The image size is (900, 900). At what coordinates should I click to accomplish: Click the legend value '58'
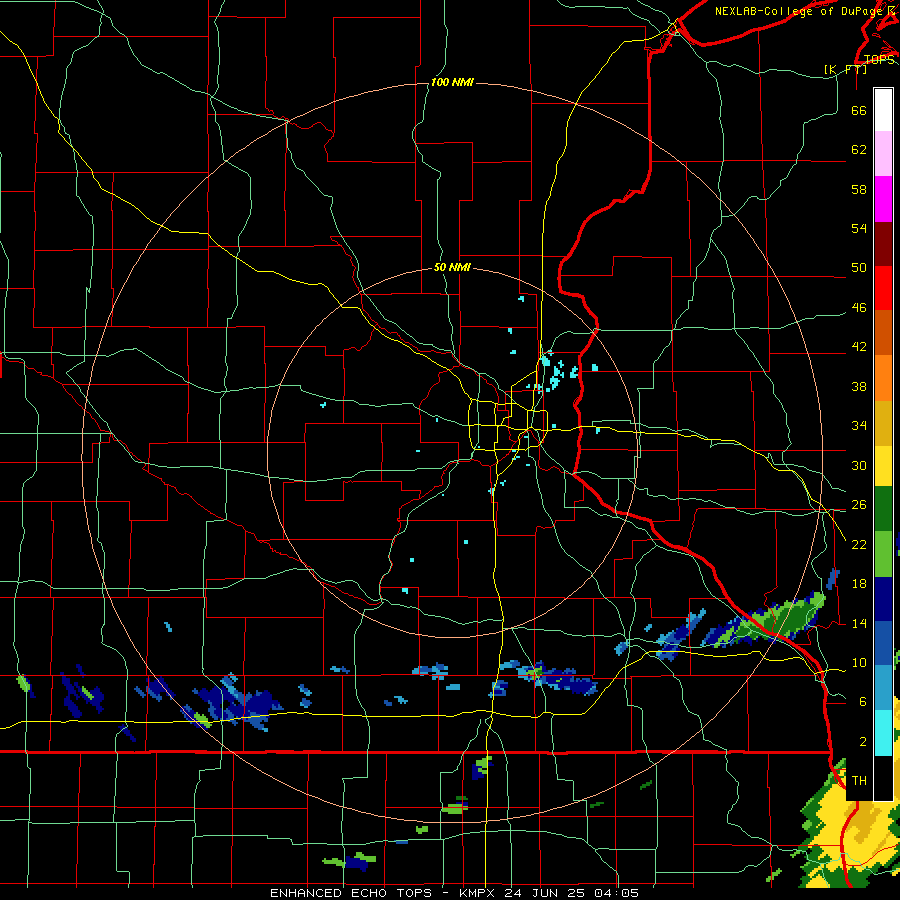[859, 189]
